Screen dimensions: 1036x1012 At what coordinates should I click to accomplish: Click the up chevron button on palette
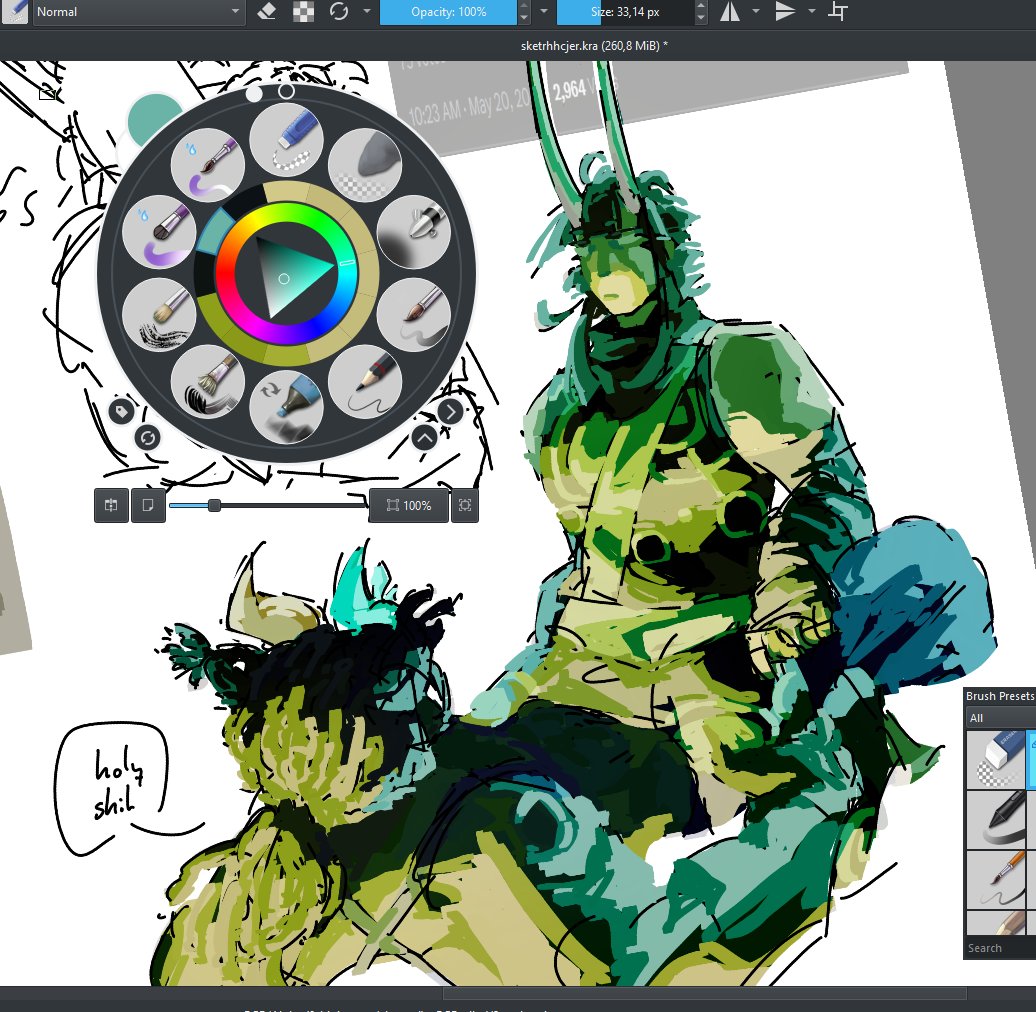pyautogui.click(x=424, y=438)
